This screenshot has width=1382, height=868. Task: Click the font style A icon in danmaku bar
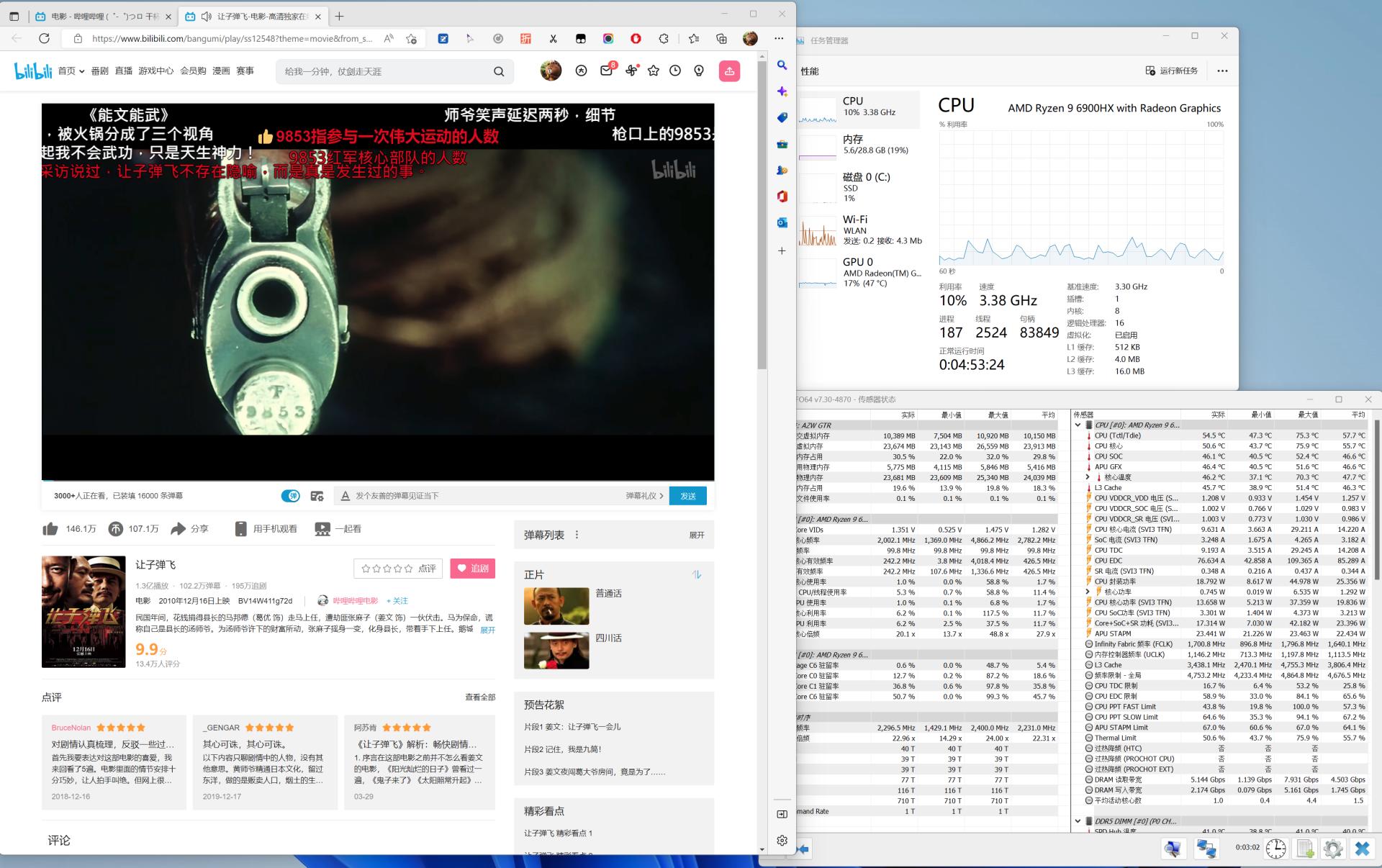click(x=344, y=496)
